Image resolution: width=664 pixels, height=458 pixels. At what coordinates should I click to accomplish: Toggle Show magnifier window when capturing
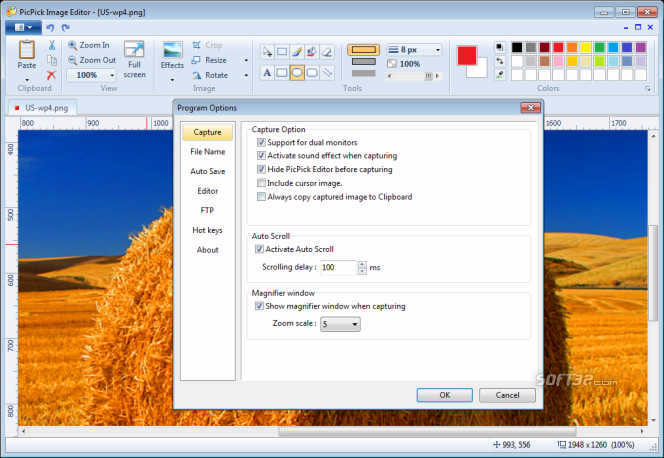point(259,306)
